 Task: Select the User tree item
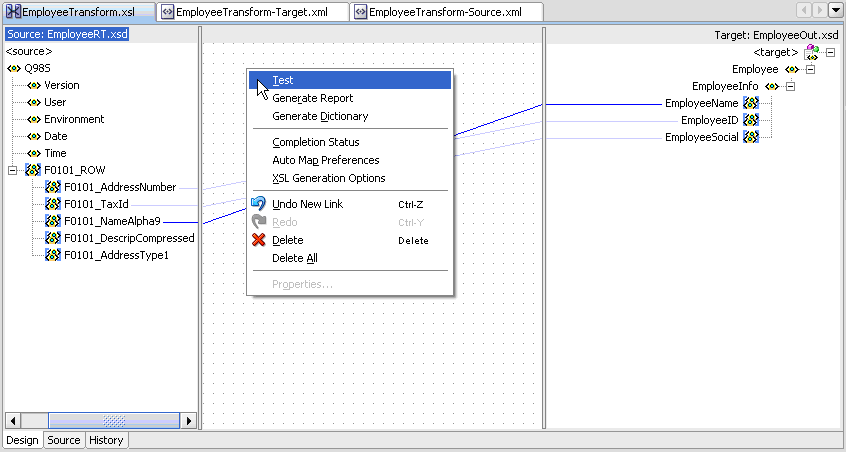tap(55, 102)
